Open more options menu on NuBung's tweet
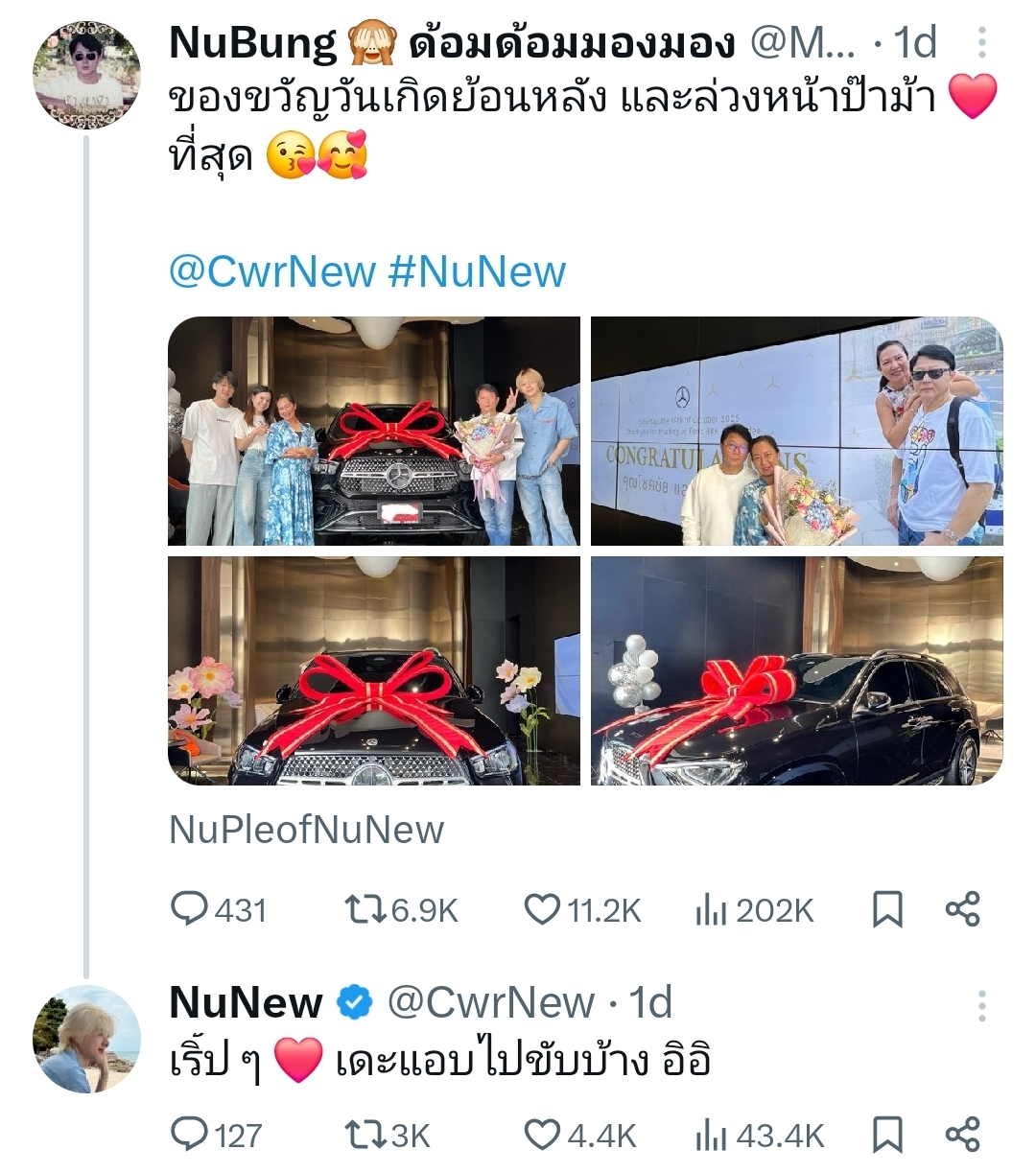This screenshot has width=1036, height=1173. tap(982, 43)
